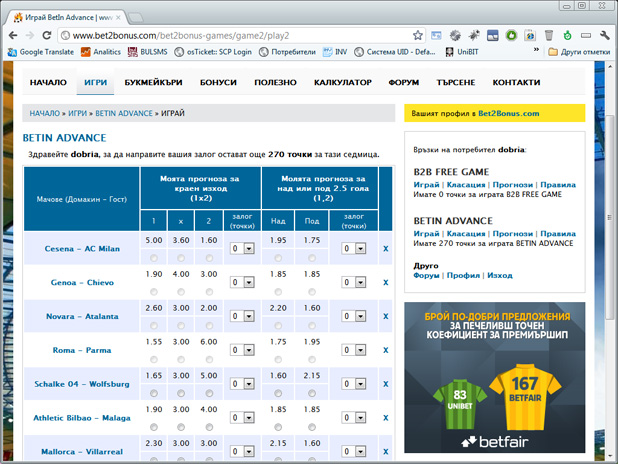Click the Профил link under Друго
Image resolution: width=618 pixels, height=464 pixels.
click(x=463, y=276)
